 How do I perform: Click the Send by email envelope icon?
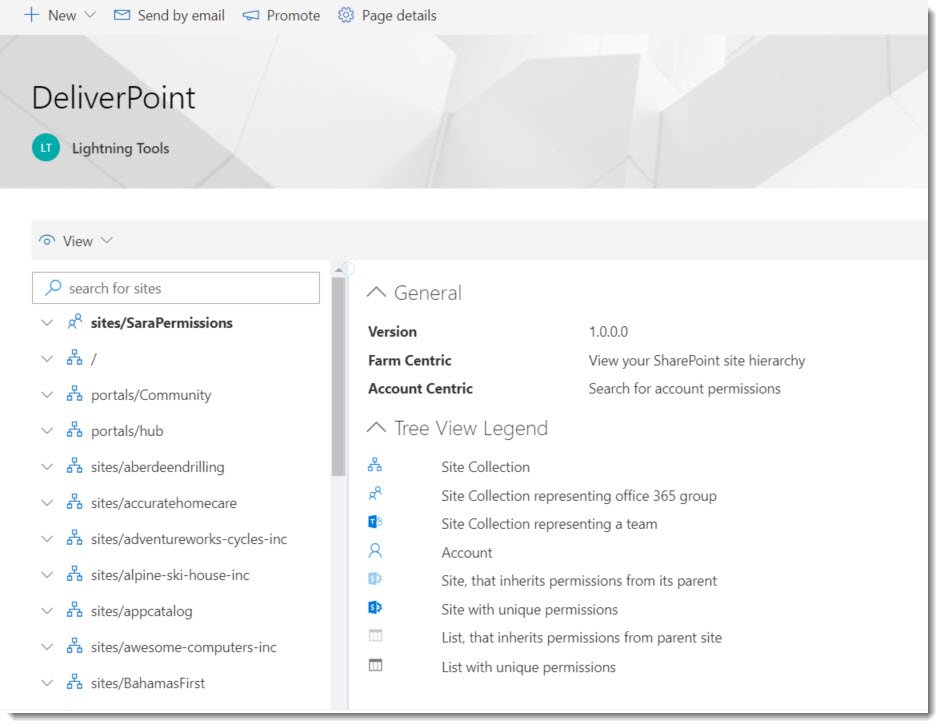(121, 15)
